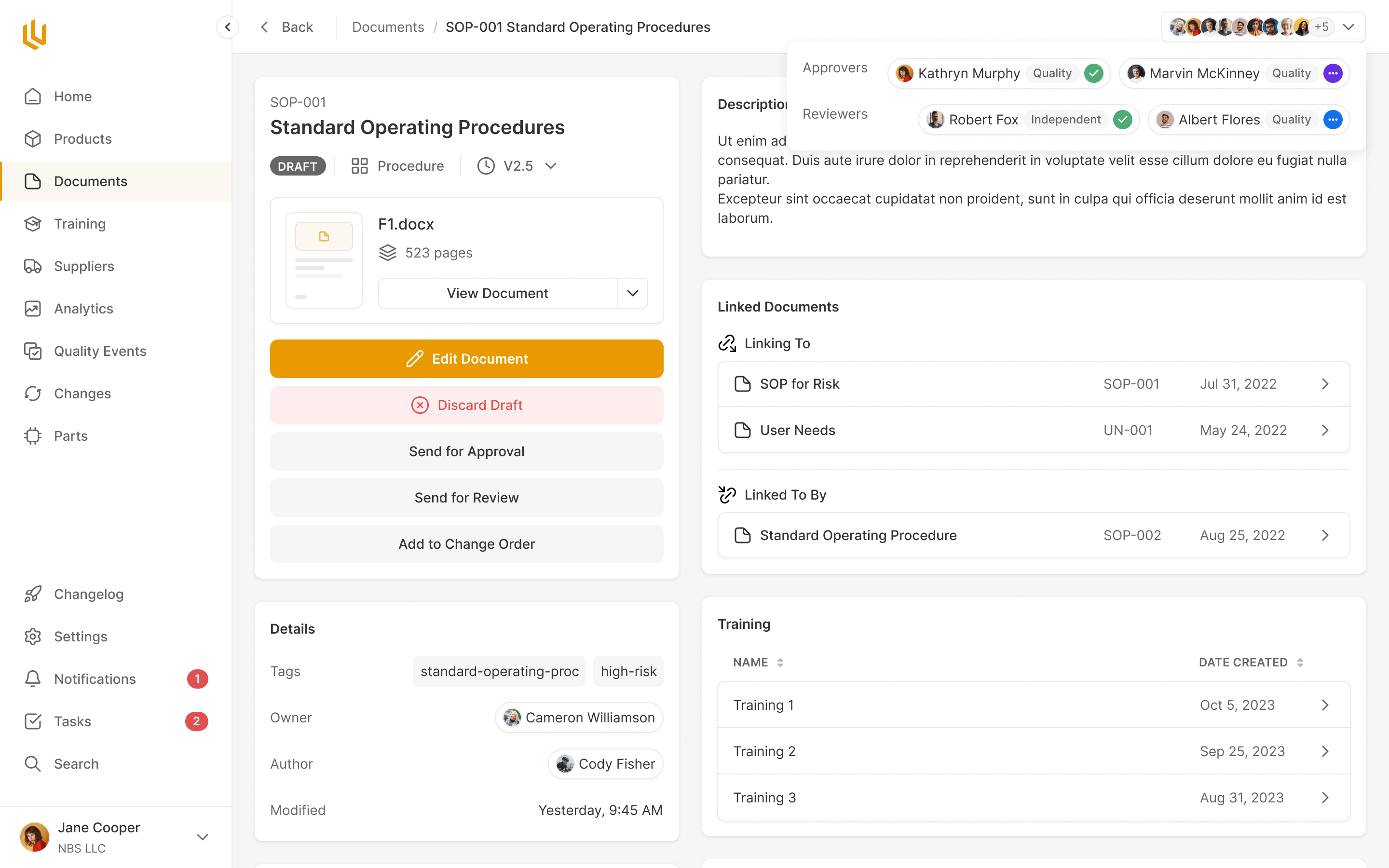
Task: Collapse the collaborators avatar list chevron
Action: 1348,27
